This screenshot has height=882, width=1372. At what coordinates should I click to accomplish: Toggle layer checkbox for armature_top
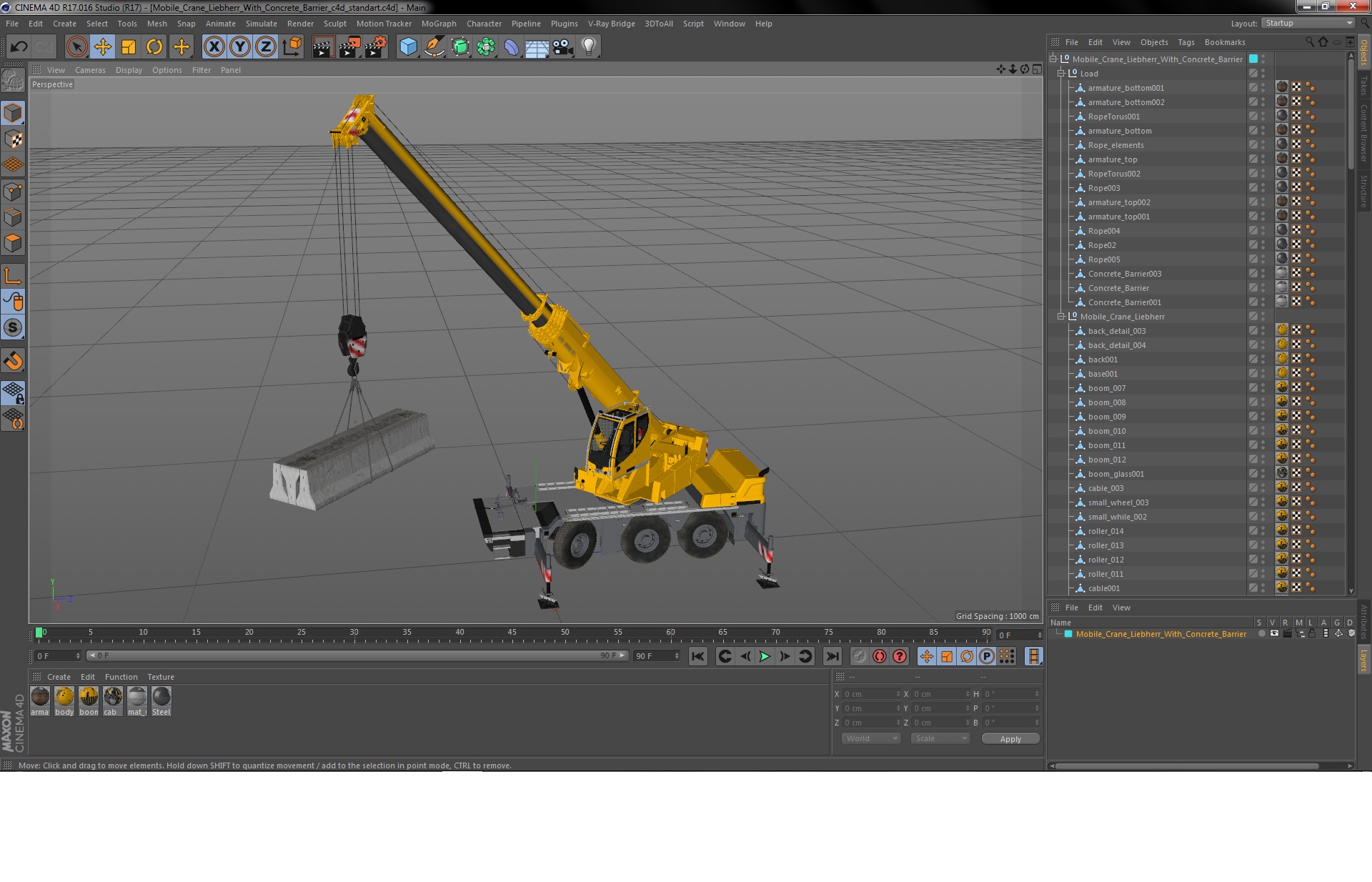tap(1253, 159)
